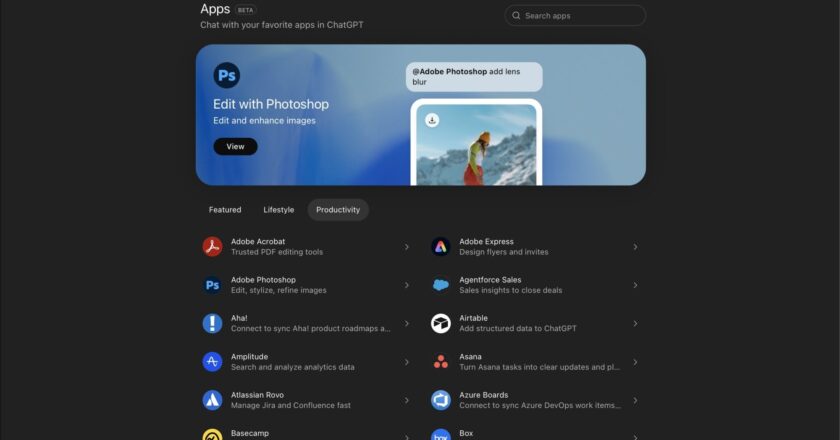Select the Productivity tab
Image resolution: width=840 pixels, height=440 pixels.
[338, 210]
